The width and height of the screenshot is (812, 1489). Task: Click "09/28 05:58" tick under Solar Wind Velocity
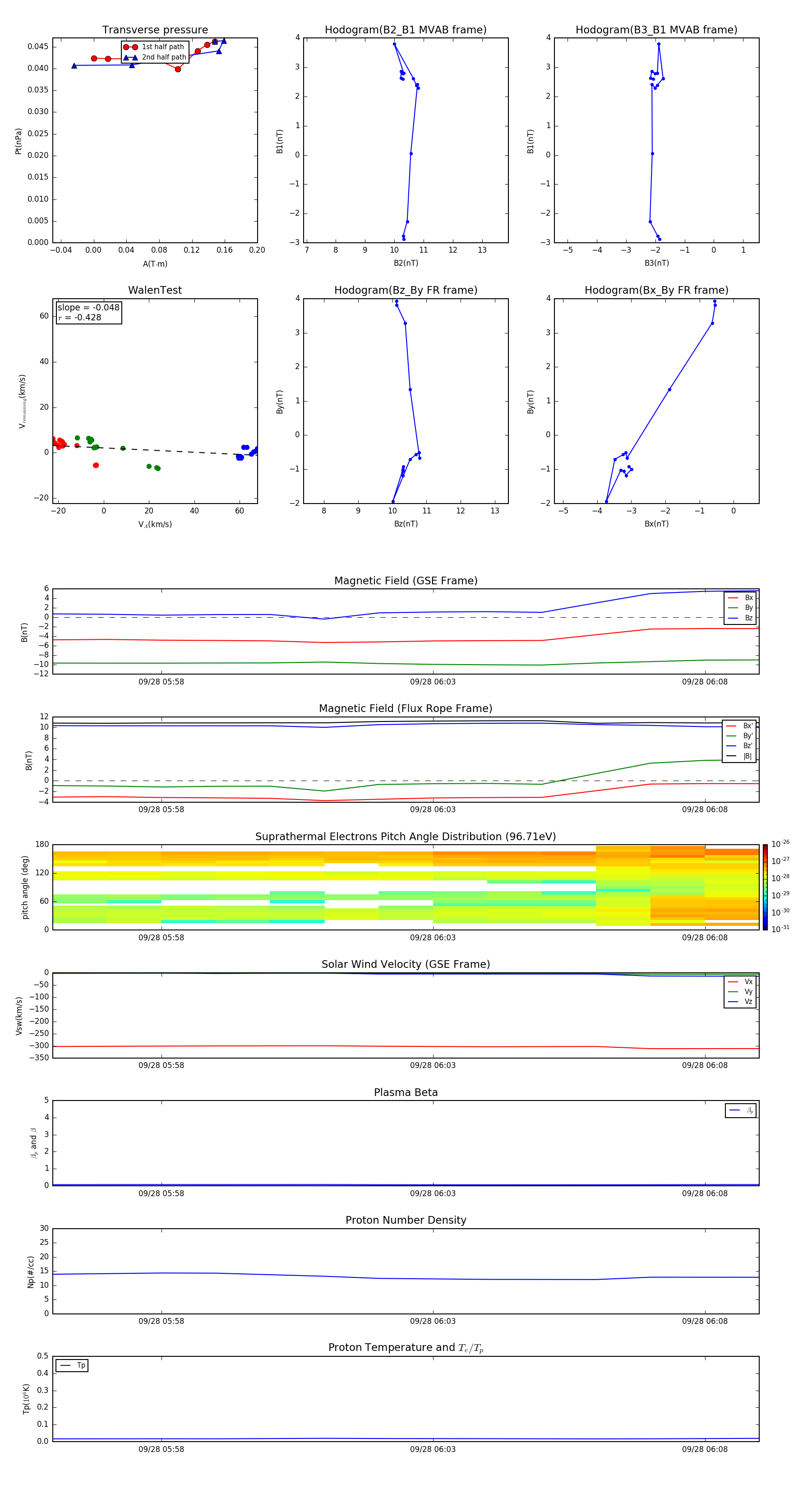161,1065
